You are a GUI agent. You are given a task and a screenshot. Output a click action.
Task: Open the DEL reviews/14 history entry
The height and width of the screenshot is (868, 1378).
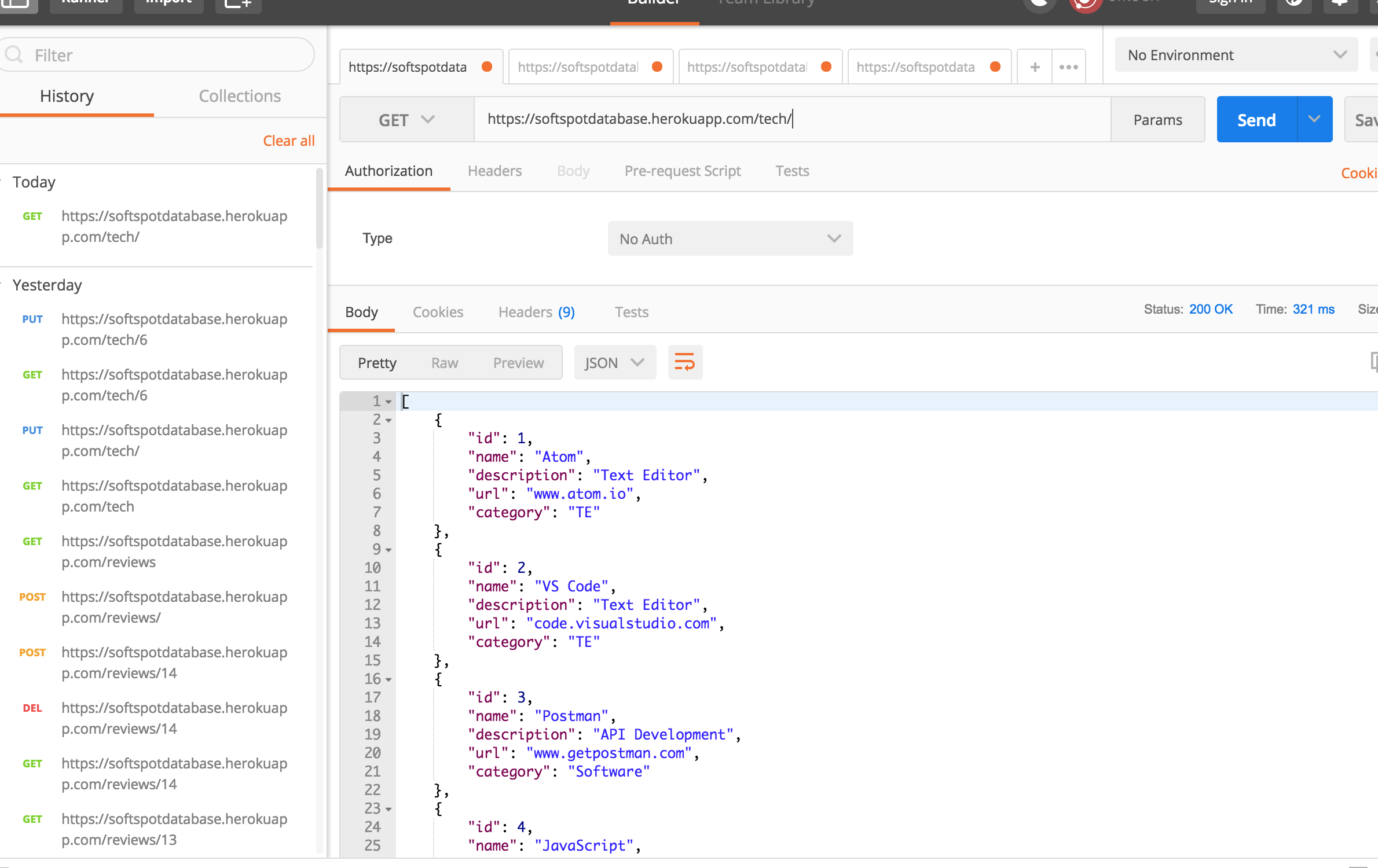[x=156, y=718]
